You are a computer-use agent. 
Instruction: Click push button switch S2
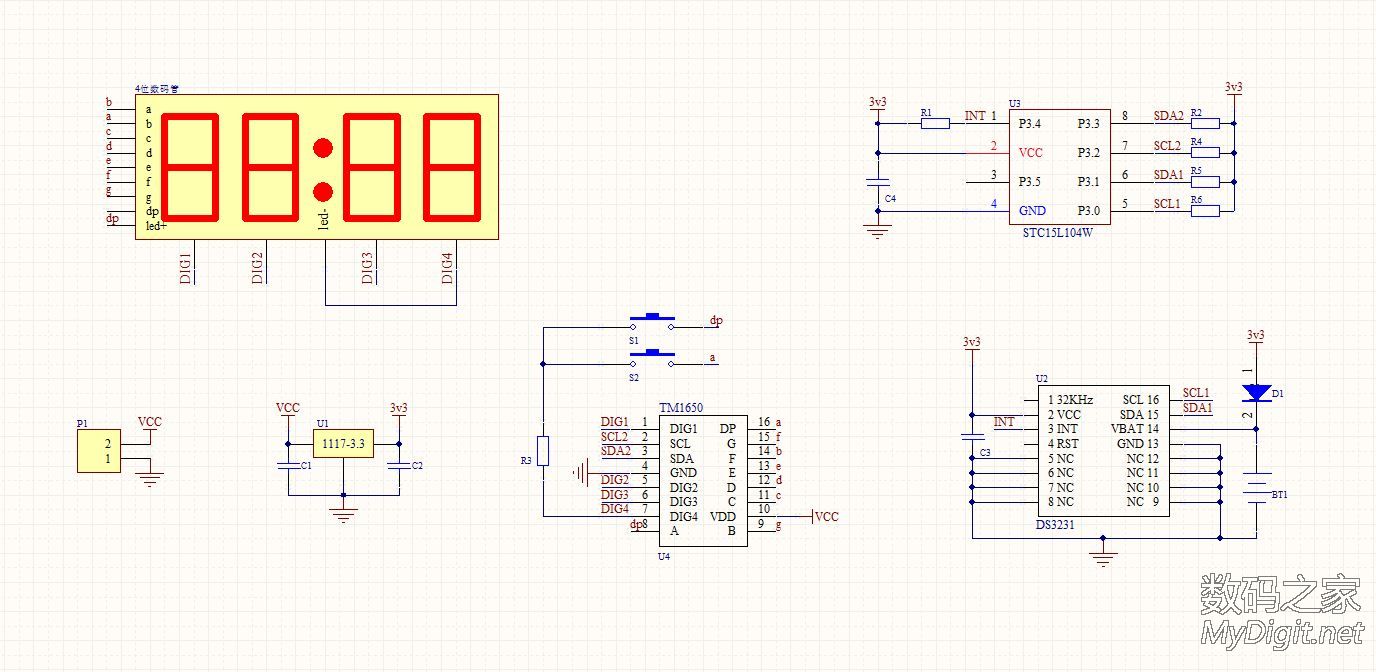tap(652, 356)
